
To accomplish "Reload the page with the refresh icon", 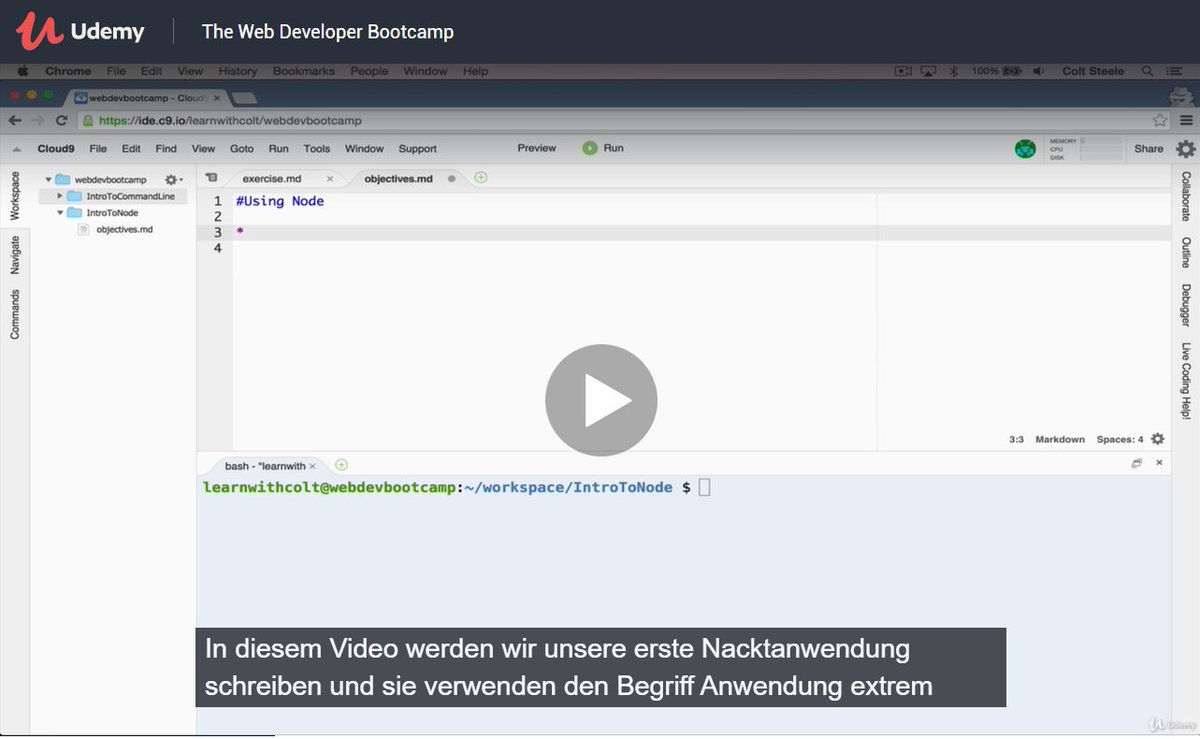I will (61, 120).
